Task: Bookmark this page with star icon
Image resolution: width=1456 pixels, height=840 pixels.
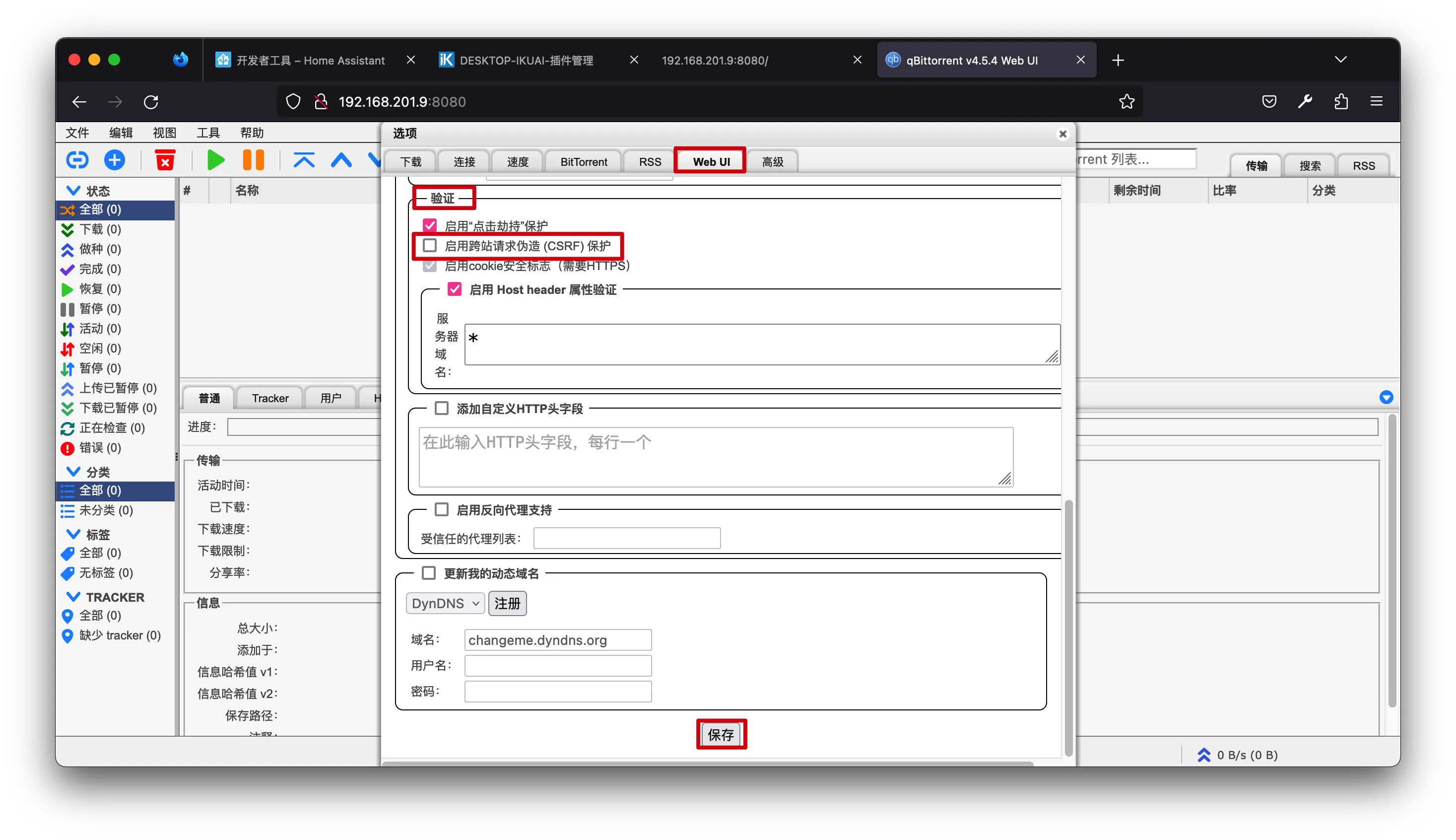Action: 1126,102
